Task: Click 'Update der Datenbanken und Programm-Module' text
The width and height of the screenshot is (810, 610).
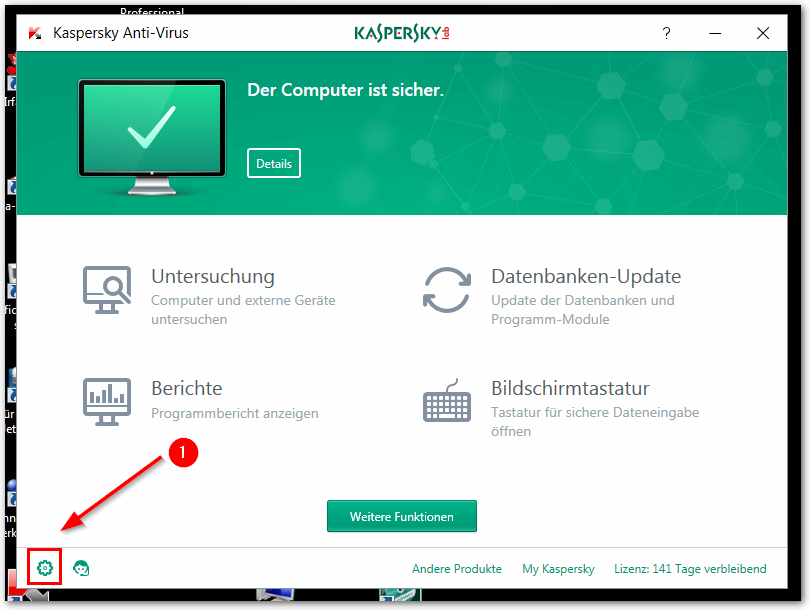Action: click(583, 310)
